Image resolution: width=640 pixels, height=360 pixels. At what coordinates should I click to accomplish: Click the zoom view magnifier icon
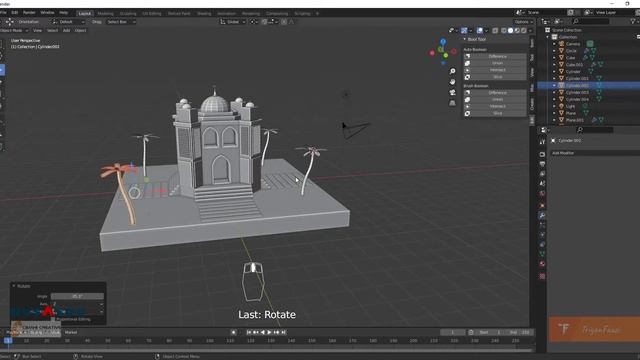[x=452, y=71]
